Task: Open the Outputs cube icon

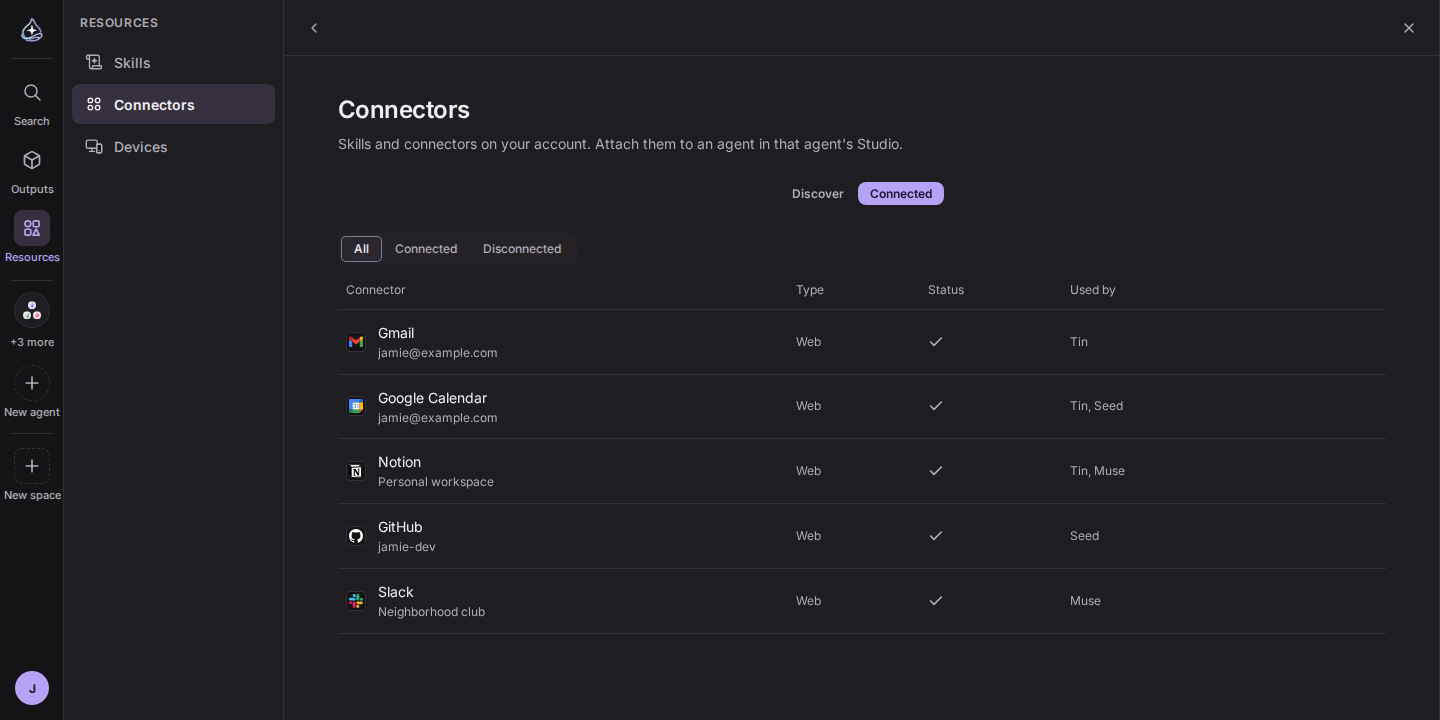Action: tap(32, 160)
